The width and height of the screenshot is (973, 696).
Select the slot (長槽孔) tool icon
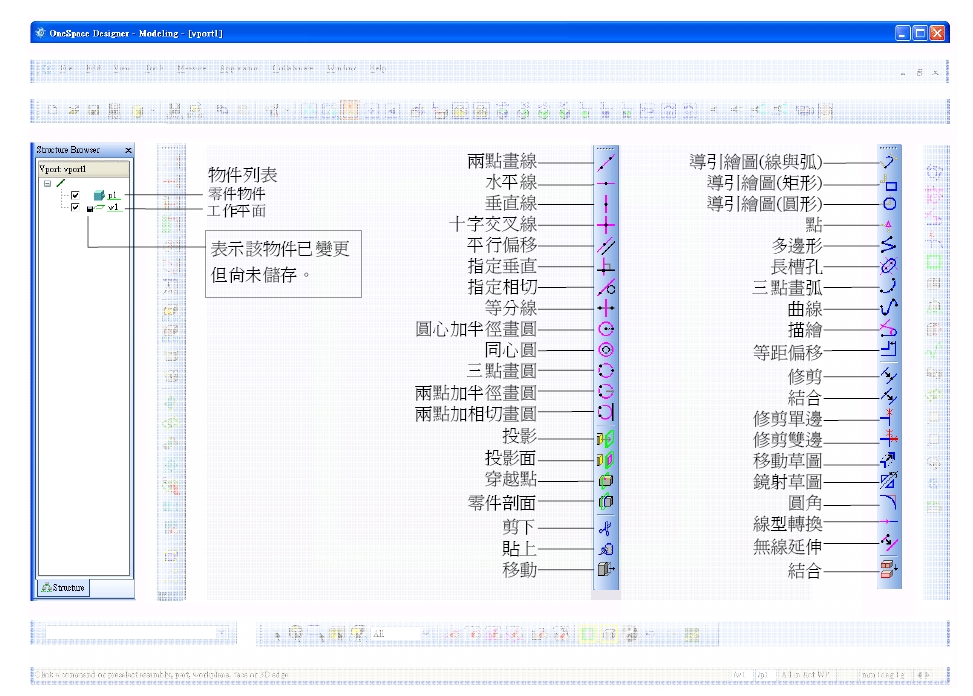point(889,266)
